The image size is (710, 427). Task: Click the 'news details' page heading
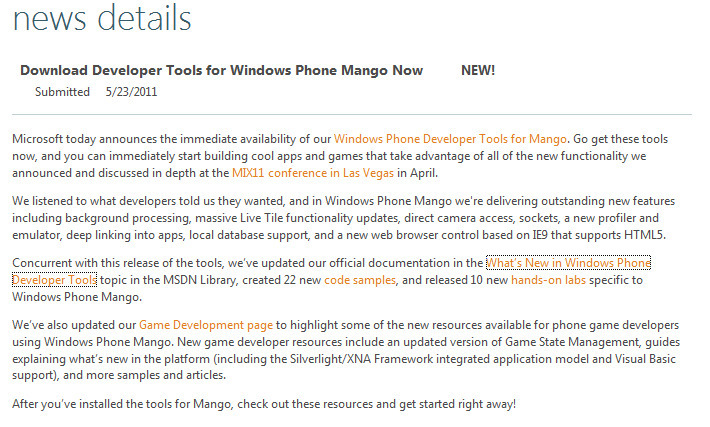(102, 19)
